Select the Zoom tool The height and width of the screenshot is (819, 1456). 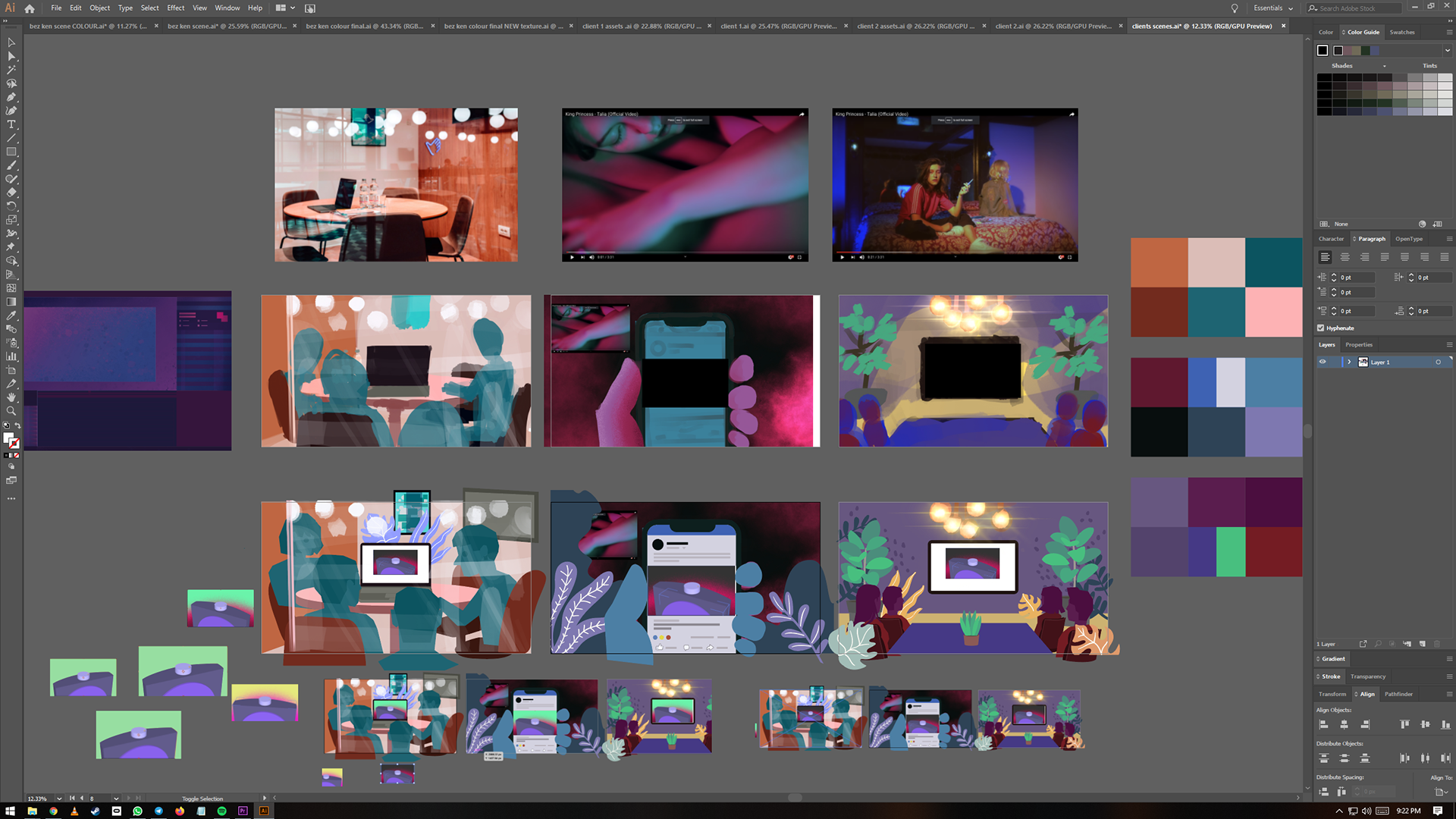11,411
